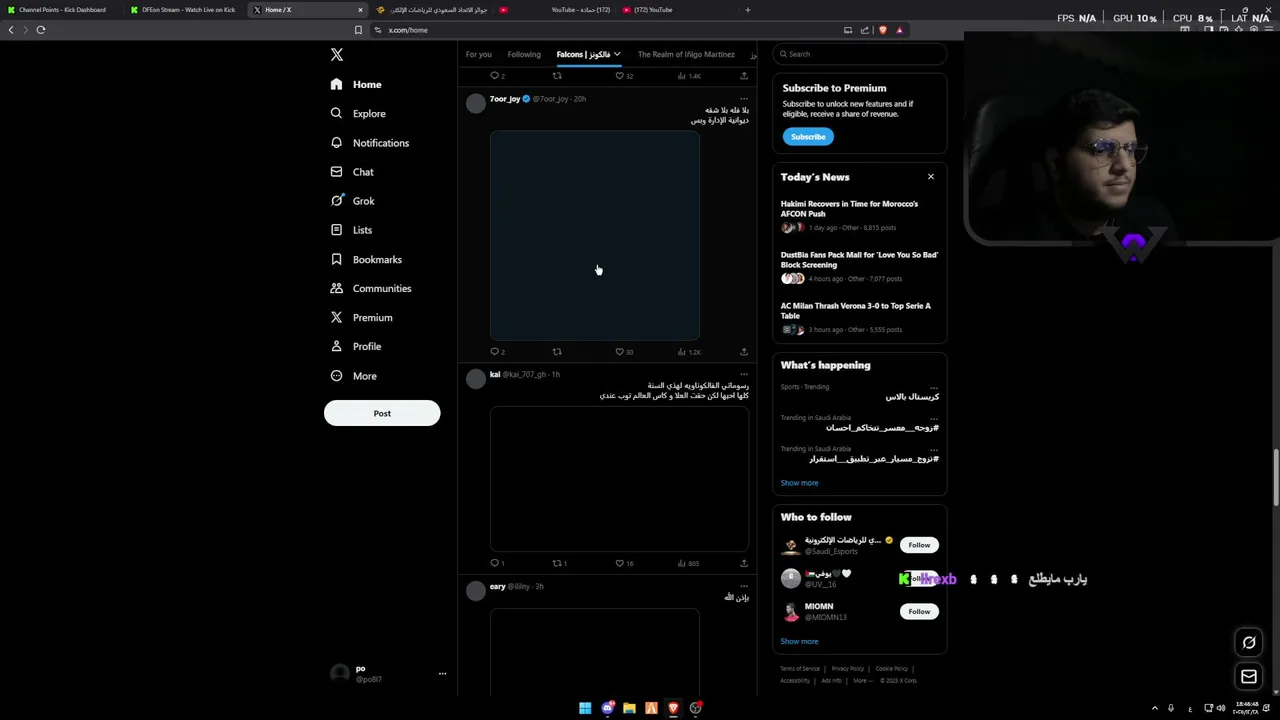Open more options on 7oor_joy's post

[x=743, y=99]
